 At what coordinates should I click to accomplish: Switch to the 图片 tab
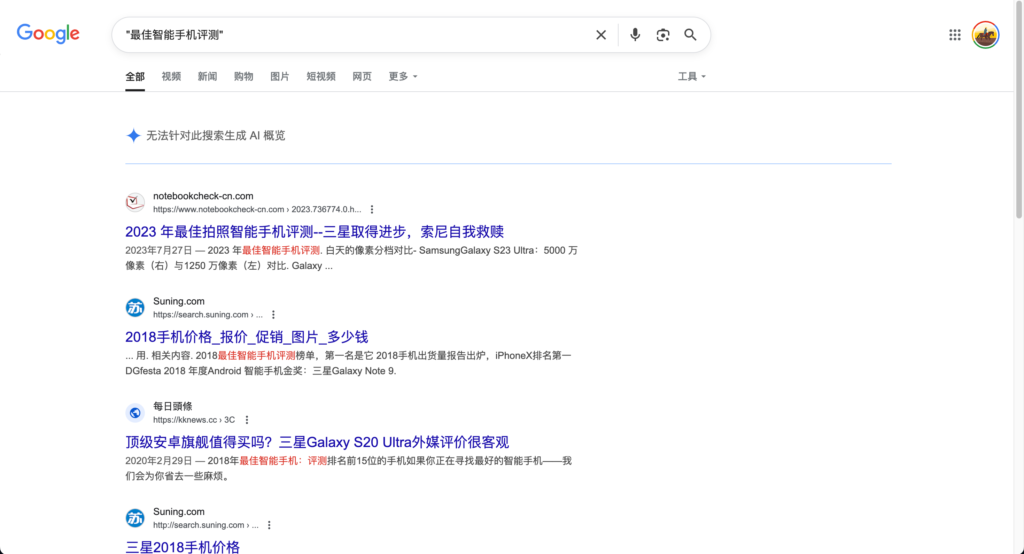click(x=280, y=76)
